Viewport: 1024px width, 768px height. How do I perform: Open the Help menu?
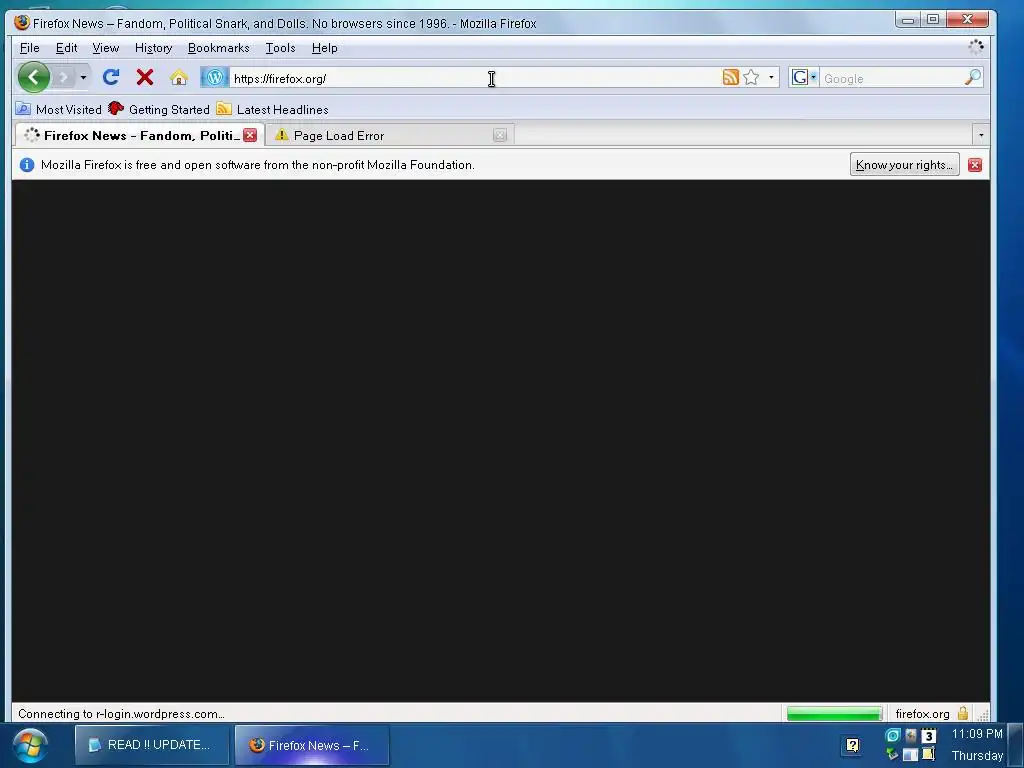click(x=325, y=48)
